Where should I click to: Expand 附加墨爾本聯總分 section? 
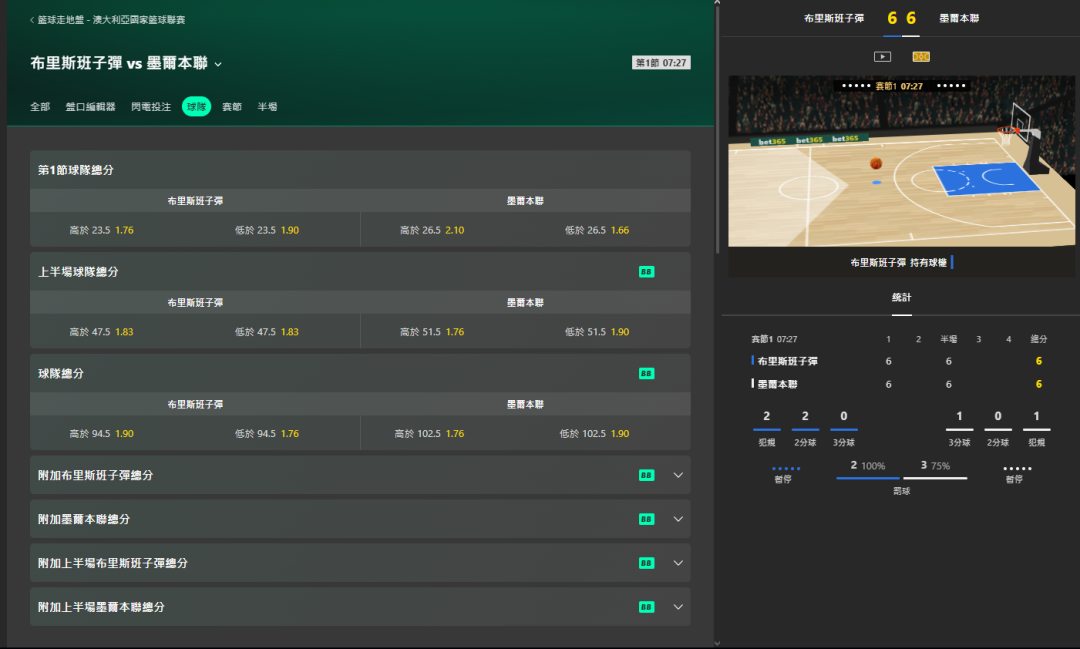pyautogui.click(x=678, y=519)
